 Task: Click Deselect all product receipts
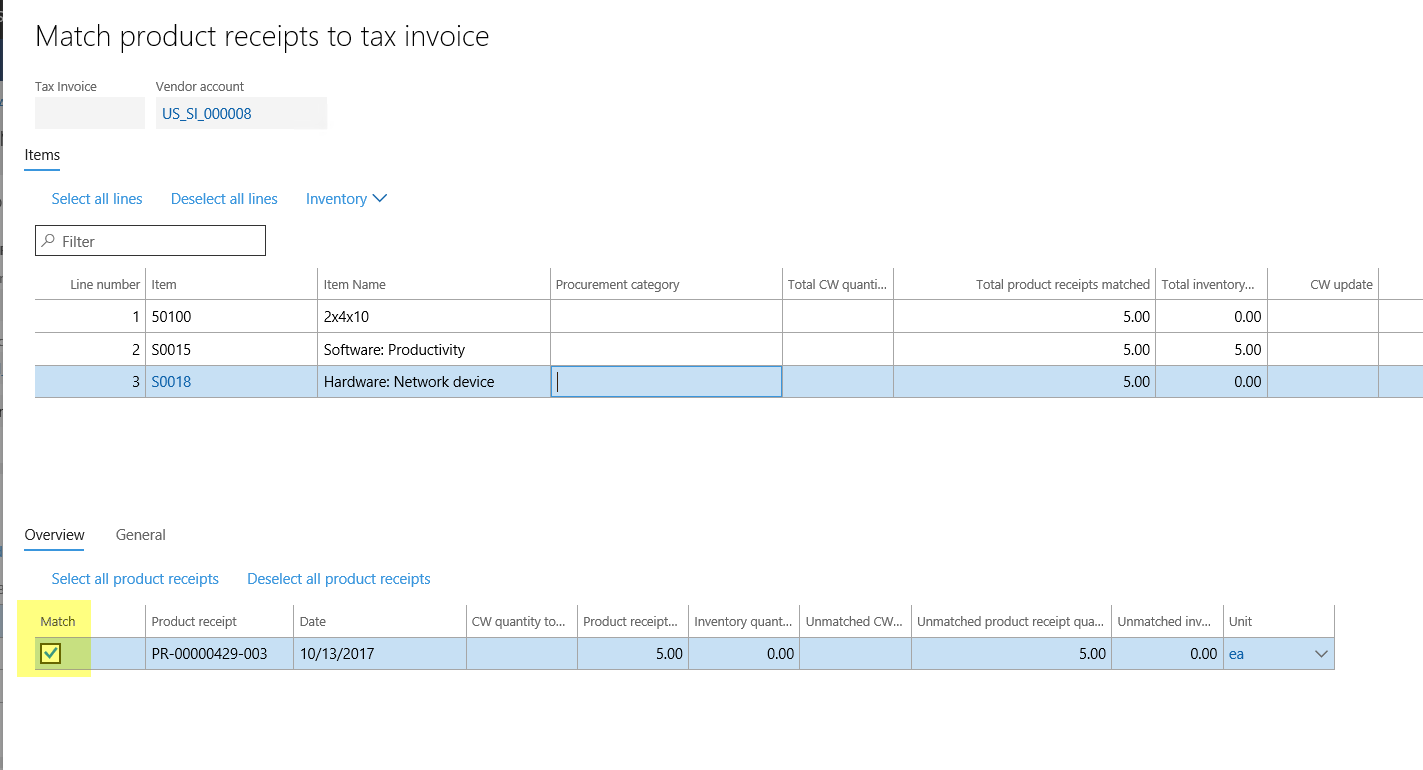pyautogui.click(x=338, y=578)
